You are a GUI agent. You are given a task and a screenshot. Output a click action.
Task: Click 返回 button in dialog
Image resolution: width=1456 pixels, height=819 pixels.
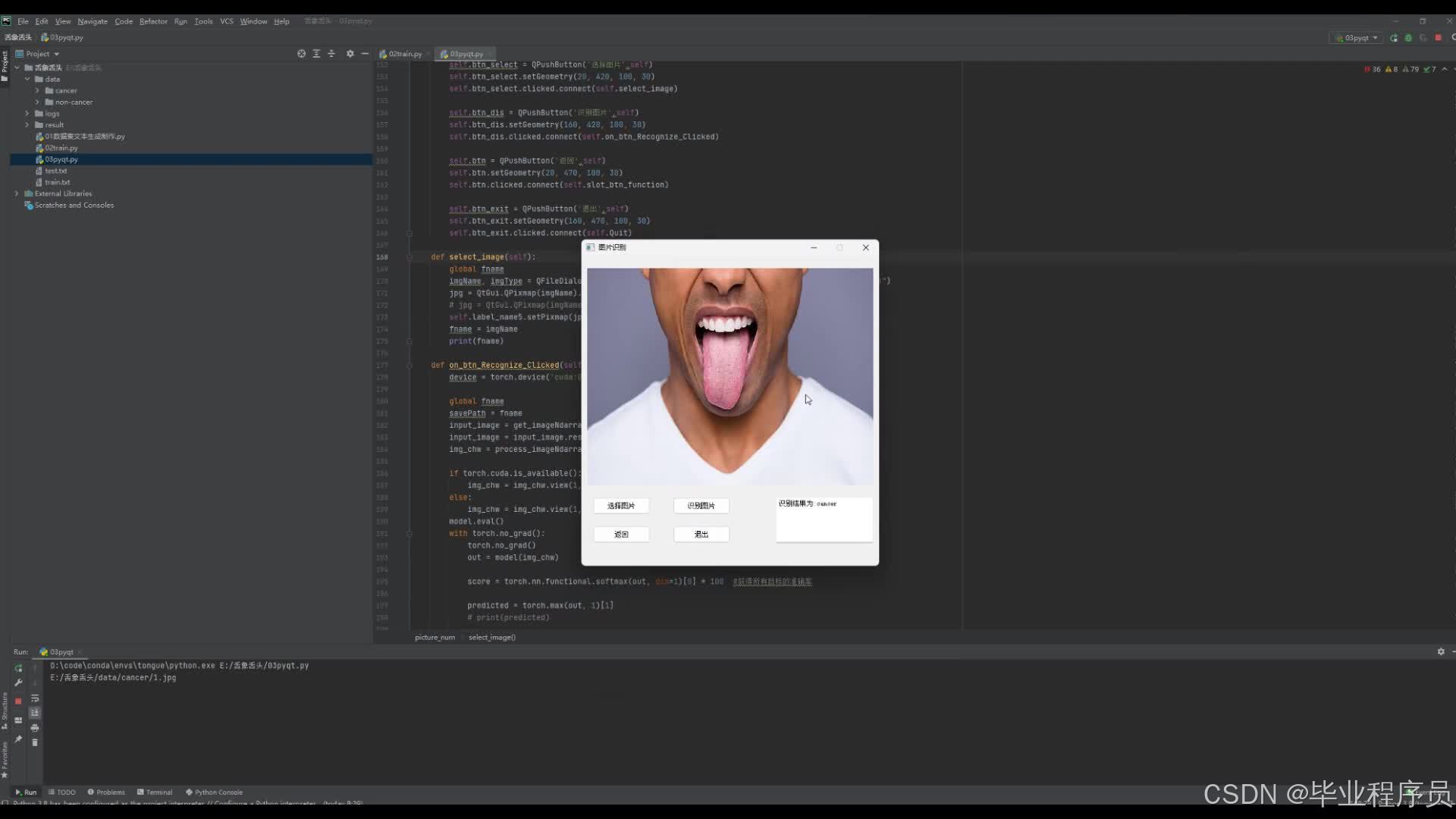pos(621,535)
